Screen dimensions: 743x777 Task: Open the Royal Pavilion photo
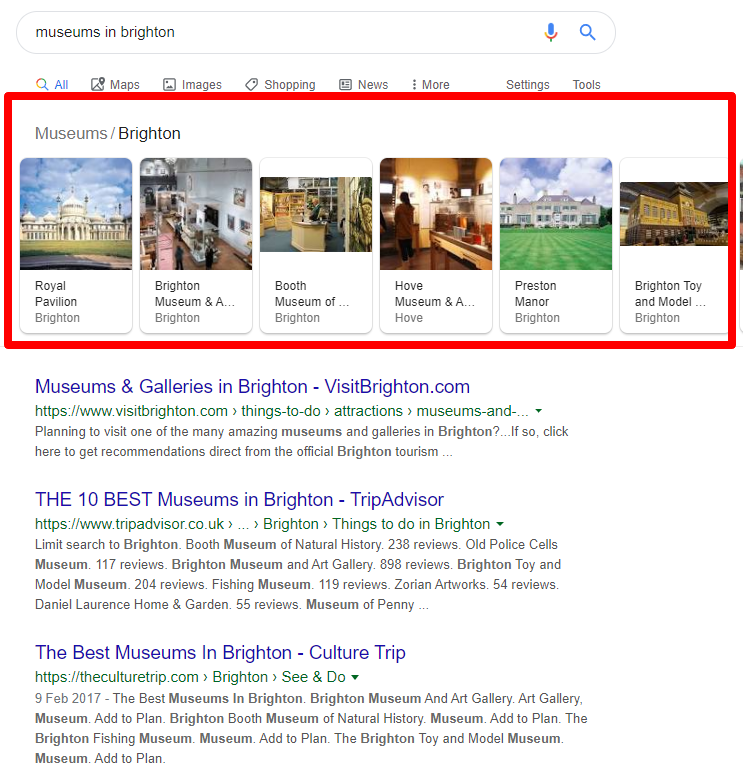coord(76,214)
